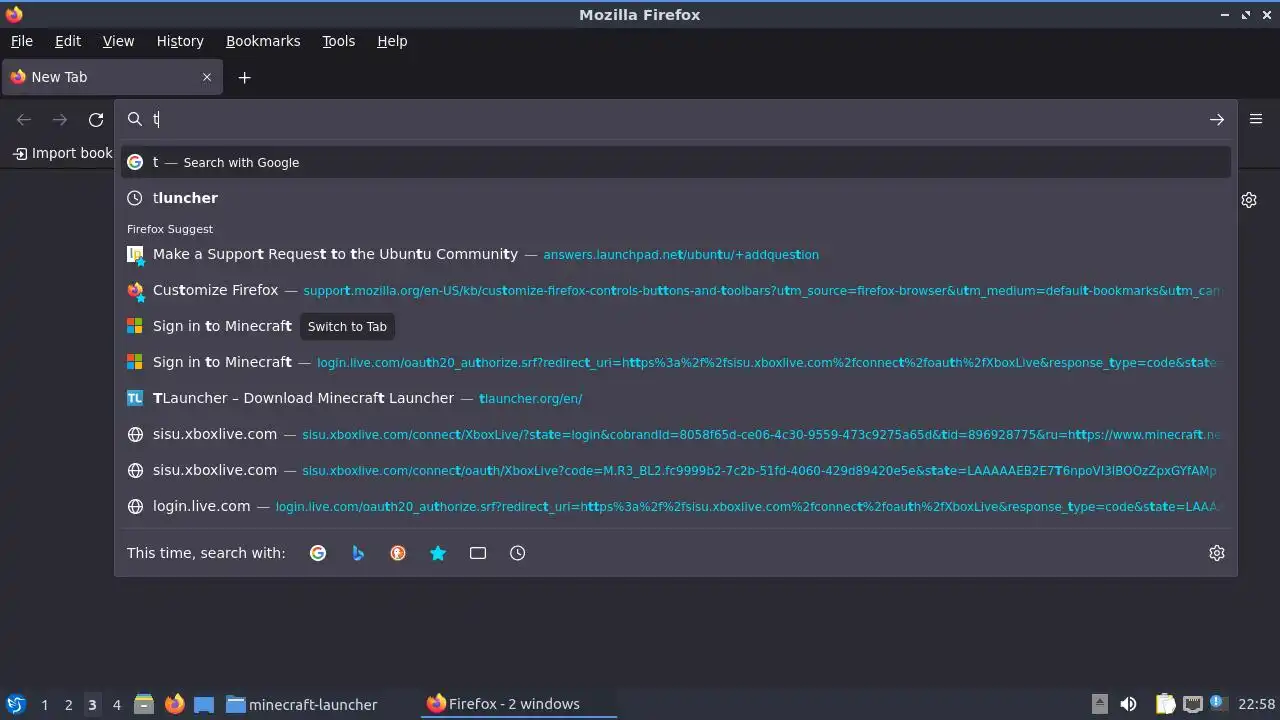Viewport: 1280px width, 720px height.
Task: Click the taskbar clock showing 22:58
Action: pos(1256,704)
